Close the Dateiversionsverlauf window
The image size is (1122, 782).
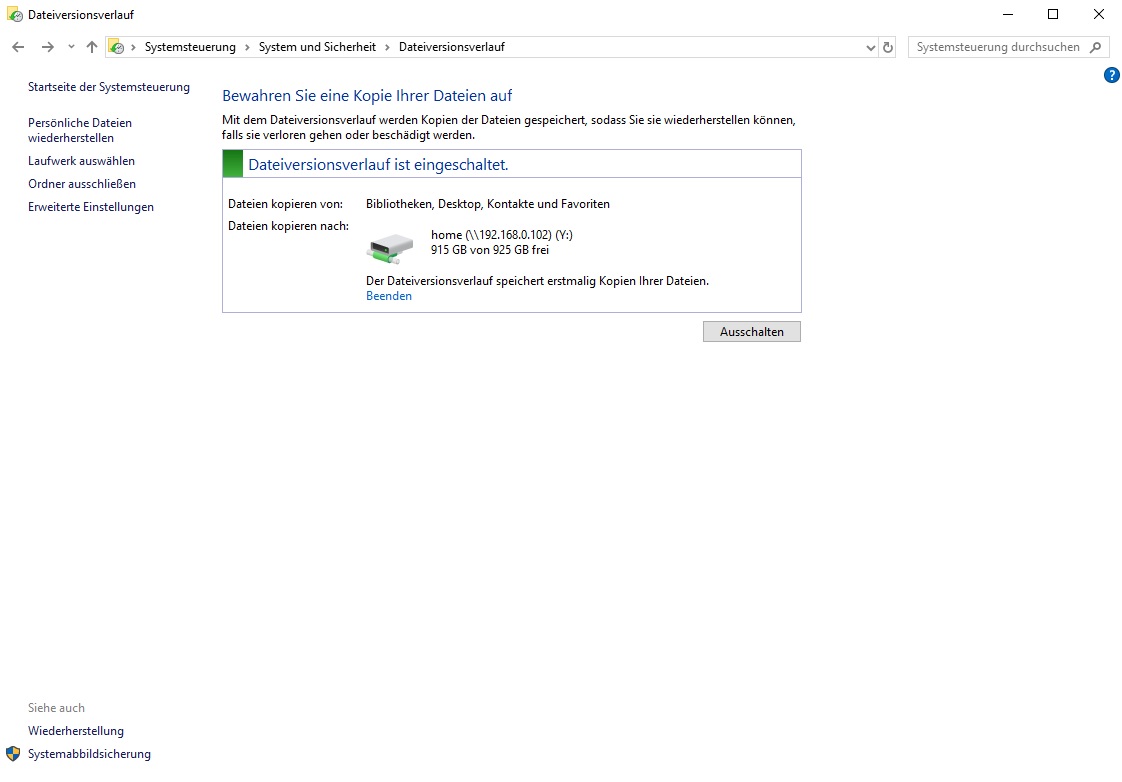[x=1098, y=14]
